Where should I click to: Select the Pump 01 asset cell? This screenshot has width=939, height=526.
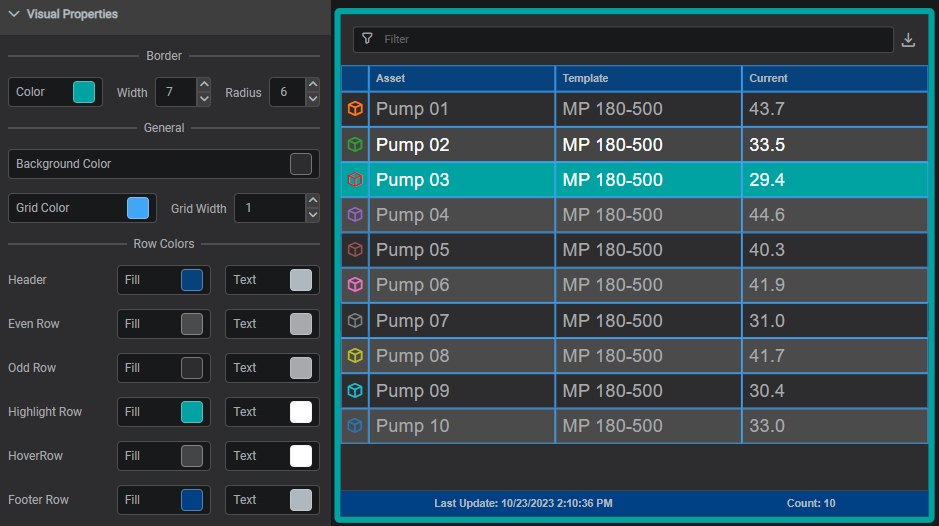(x=462, y=109)
